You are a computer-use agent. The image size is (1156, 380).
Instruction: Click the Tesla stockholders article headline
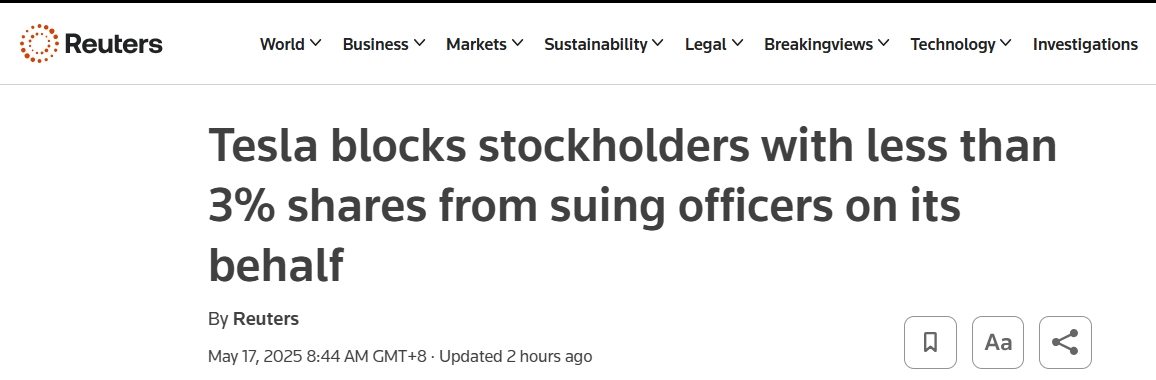pos(633,205)
